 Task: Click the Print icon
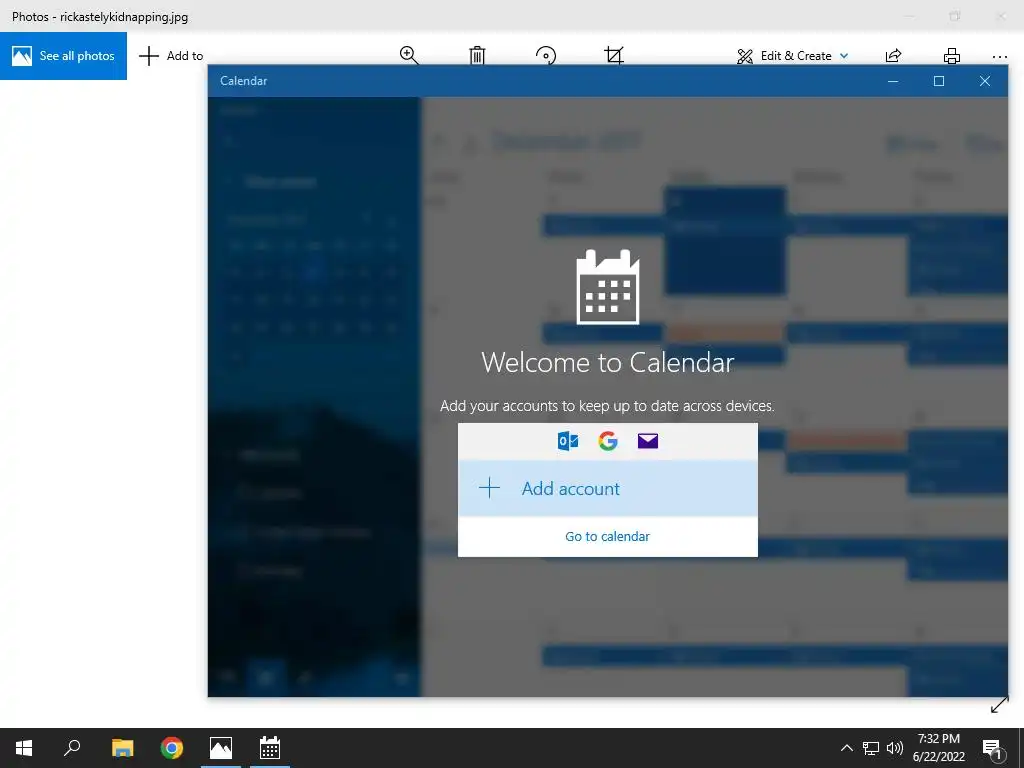point(952,56)
